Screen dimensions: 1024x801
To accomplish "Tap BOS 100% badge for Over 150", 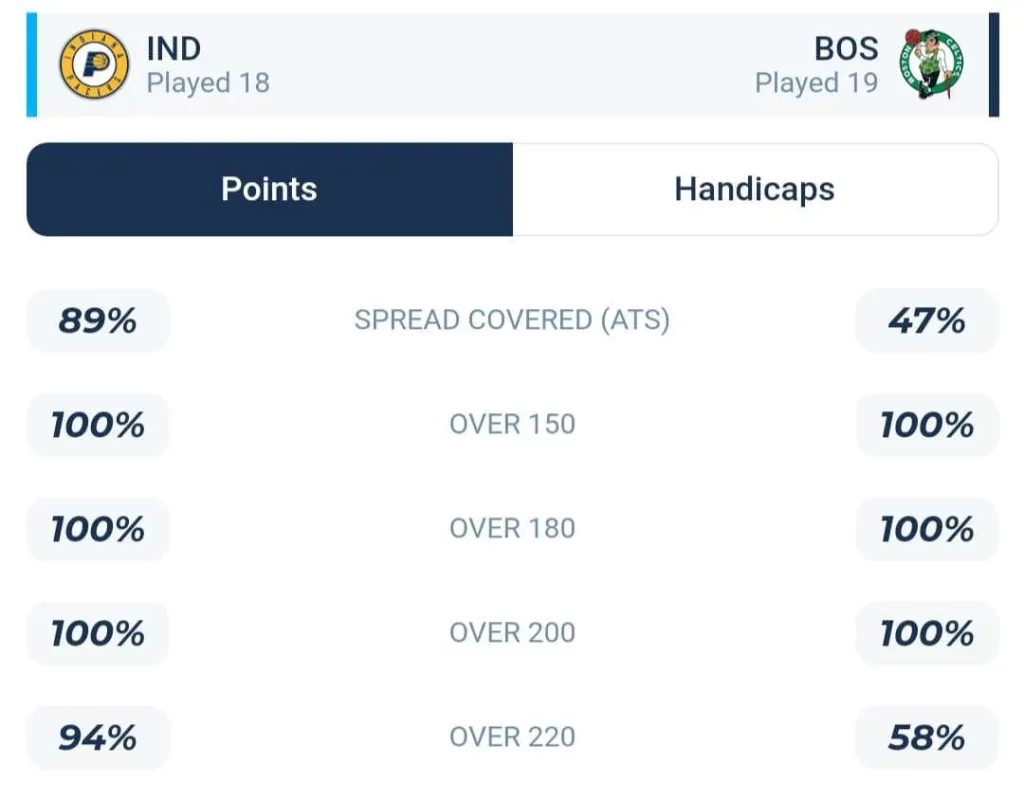I will point(927,425).
